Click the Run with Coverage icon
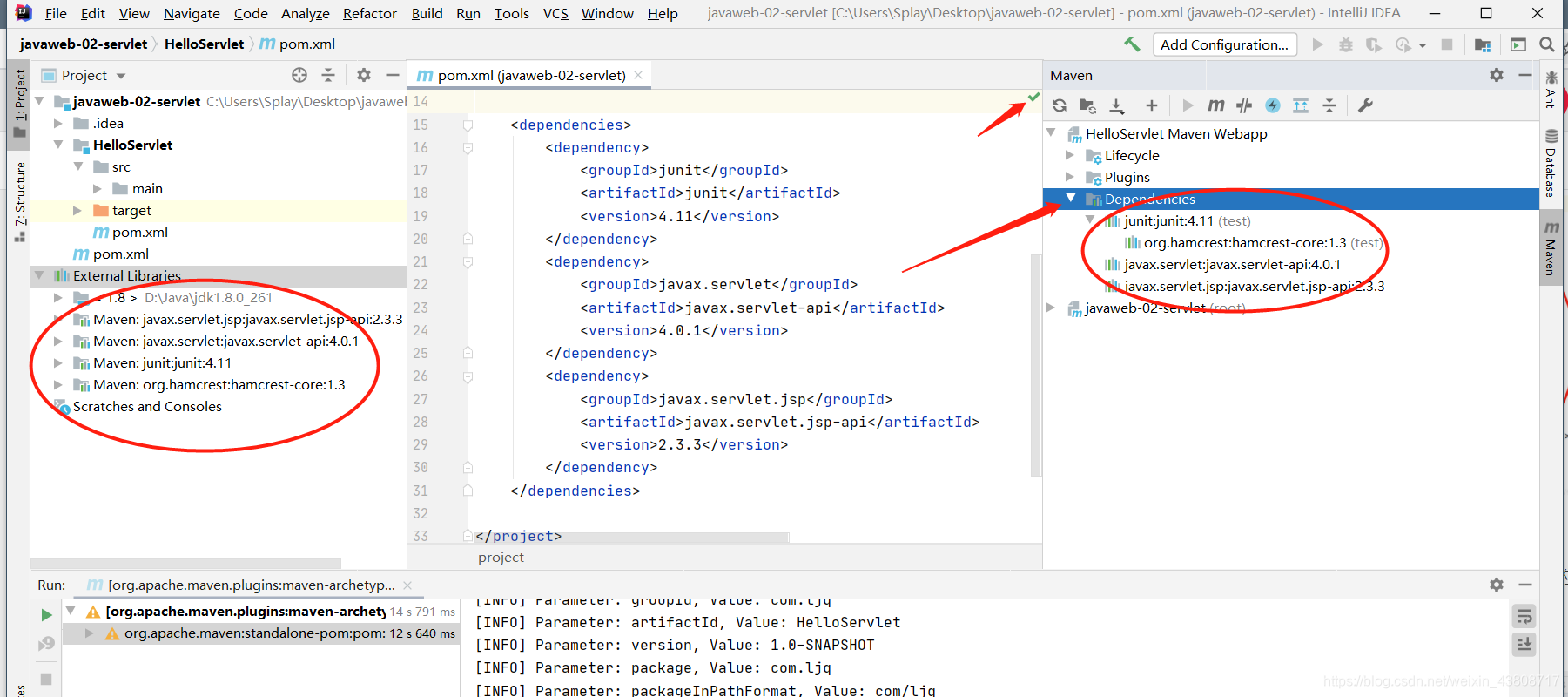Viewport: 1568px width, 697px height. (x=1374, y=44)
